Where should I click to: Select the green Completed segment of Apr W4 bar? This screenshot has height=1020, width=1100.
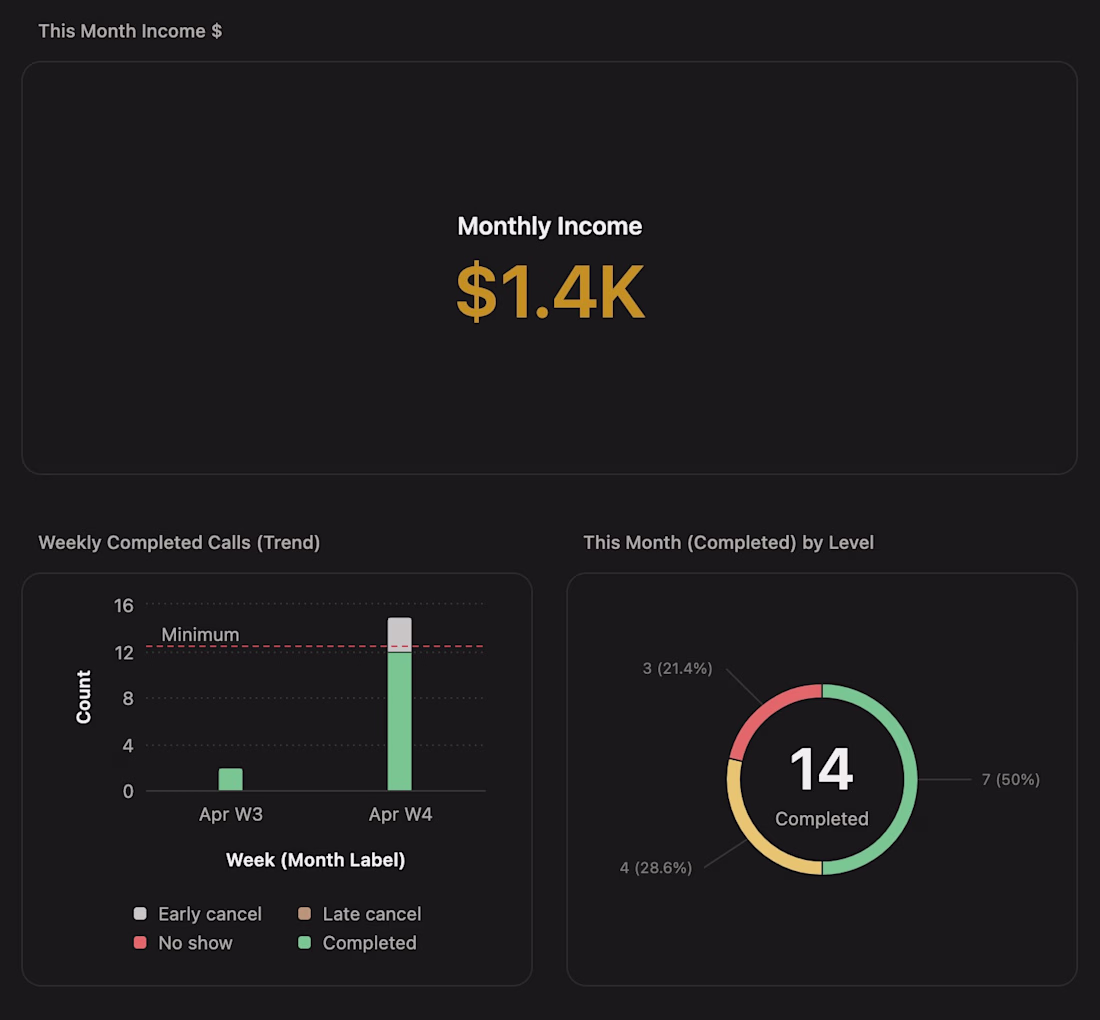(400, 720)
